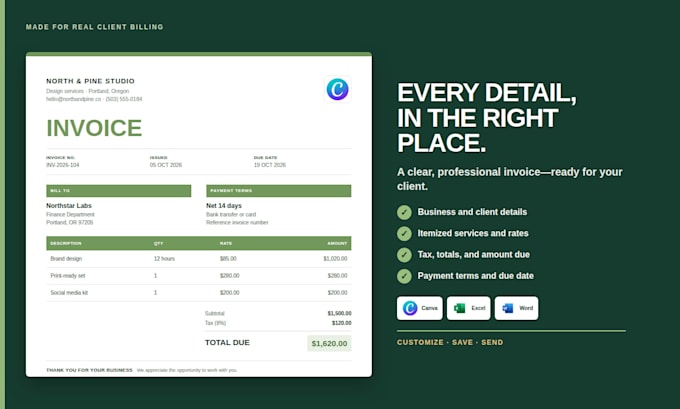Click the Canva icon in format badges
This screenshot has height=409, width=680.
(410, 308)
